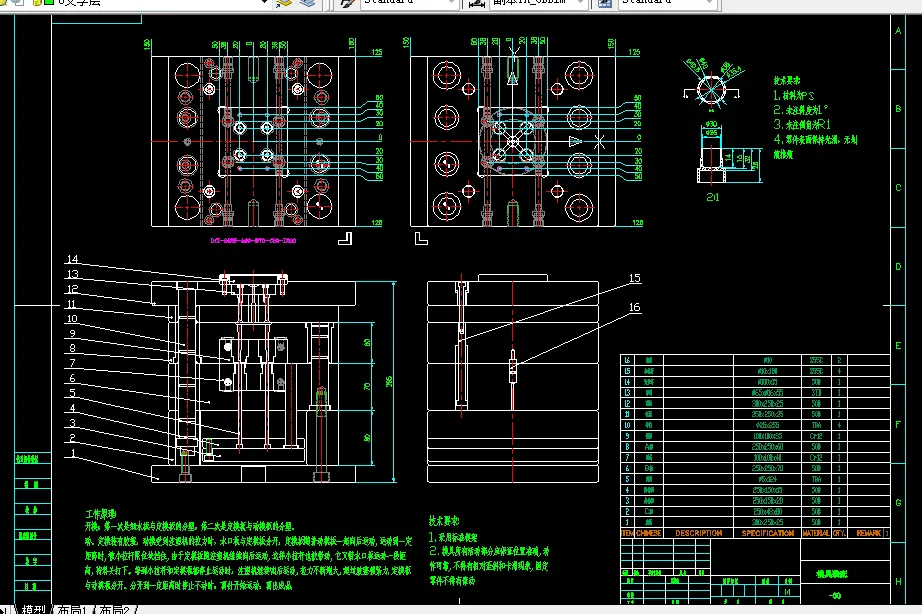The image size is (922, 614).
Task: Open the layer list dropdown showing 文字层
Action: (264, 2)
